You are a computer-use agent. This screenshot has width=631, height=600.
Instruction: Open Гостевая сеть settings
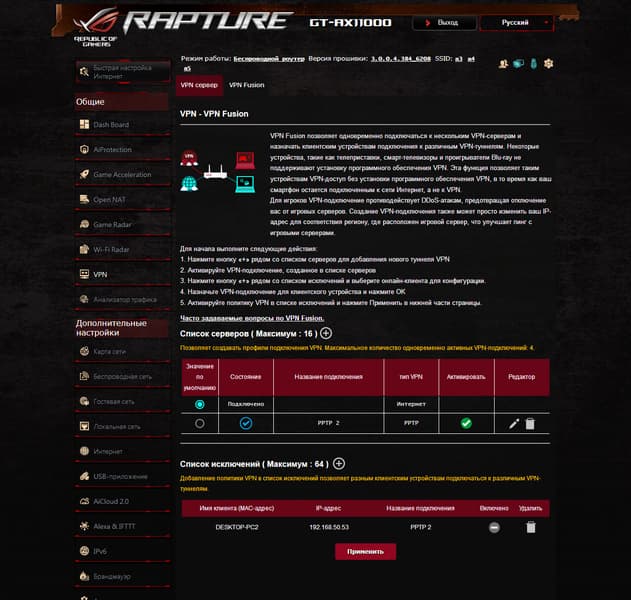click(x=122, y=401)
